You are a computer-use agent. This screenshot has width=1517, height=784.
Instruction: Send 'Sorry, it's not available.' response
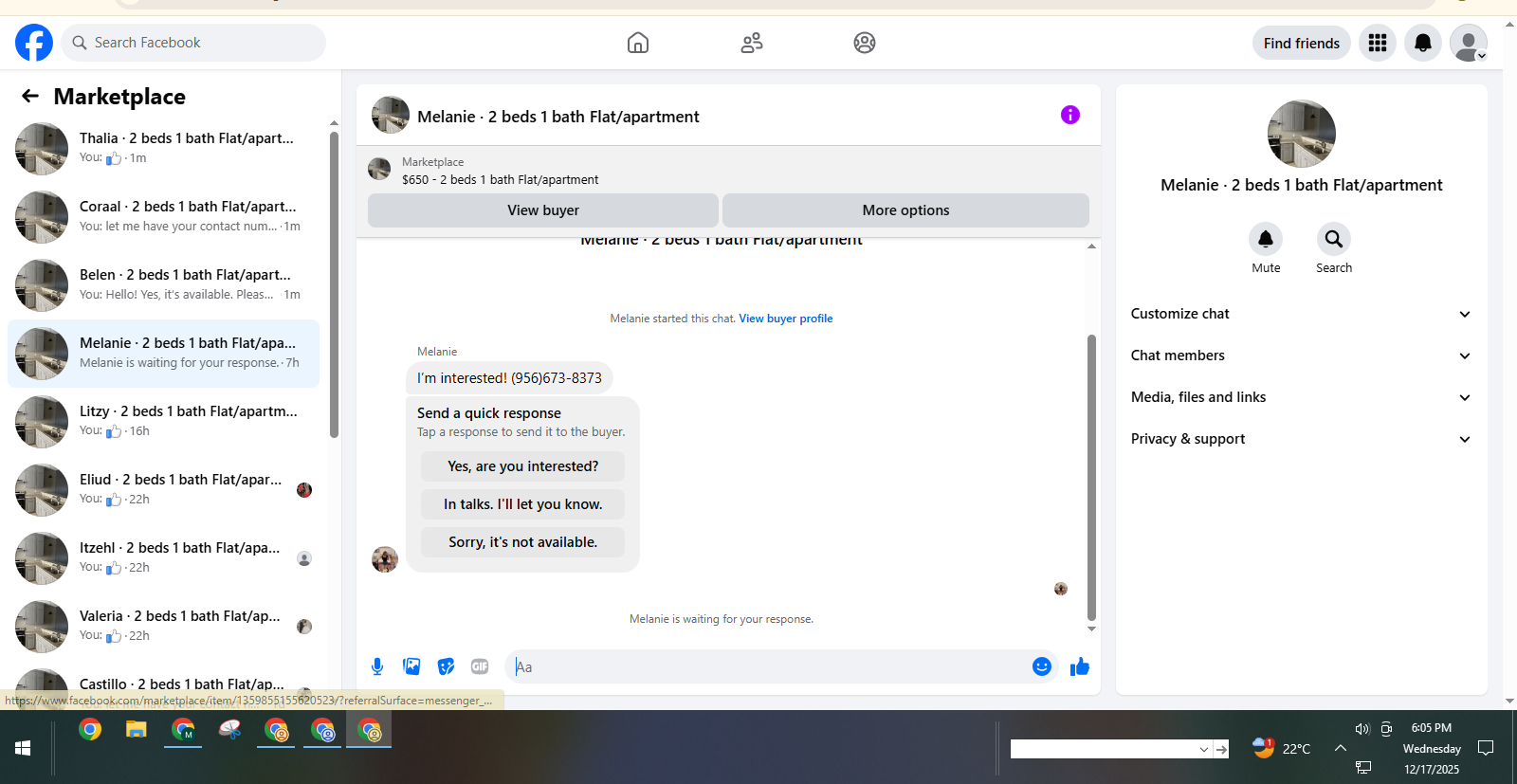point(523,542)
